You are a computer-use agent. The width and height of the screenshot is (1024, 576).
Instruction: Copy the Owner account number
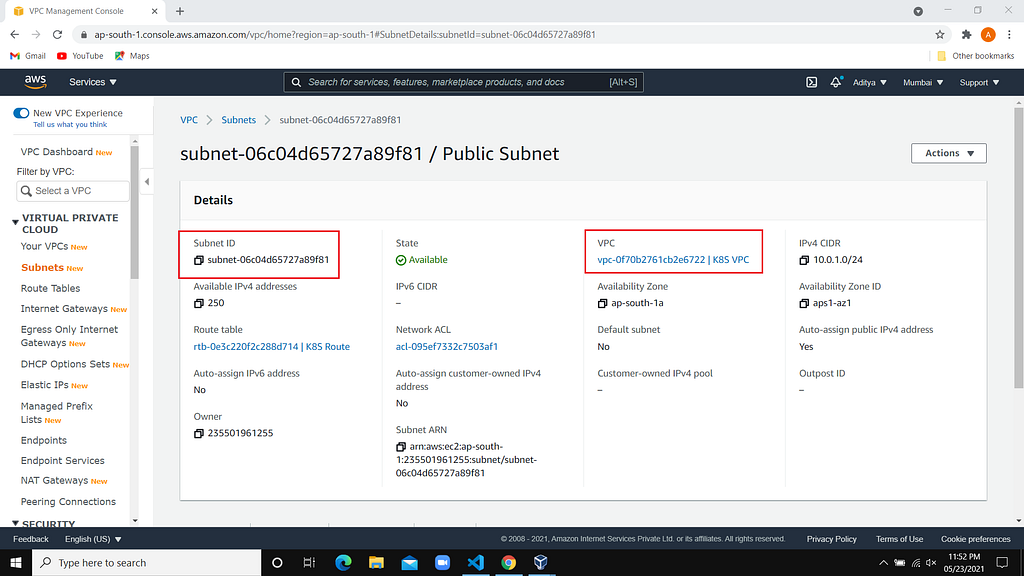(199, 433)
